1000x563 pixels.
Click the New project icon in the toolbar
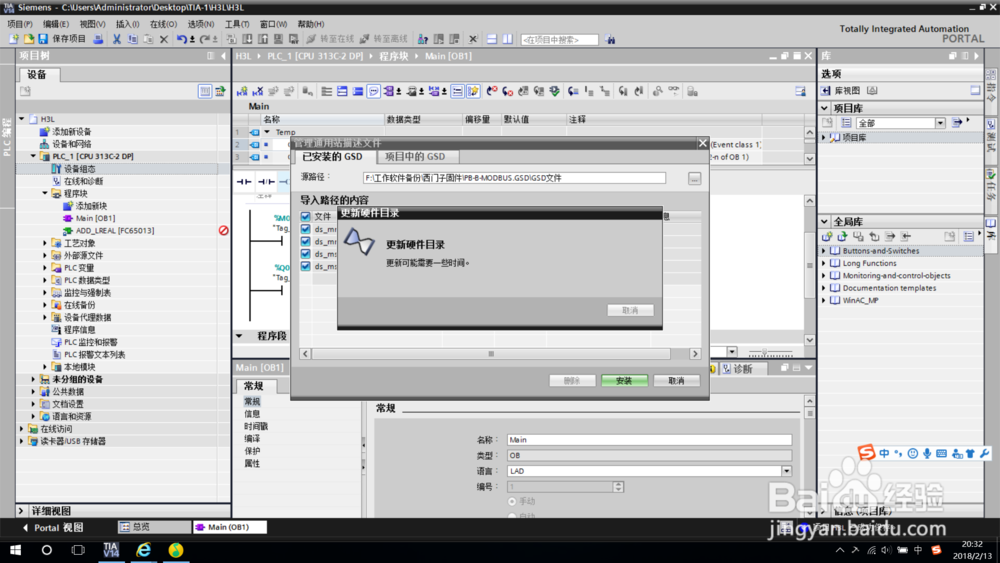coord(13,39)
